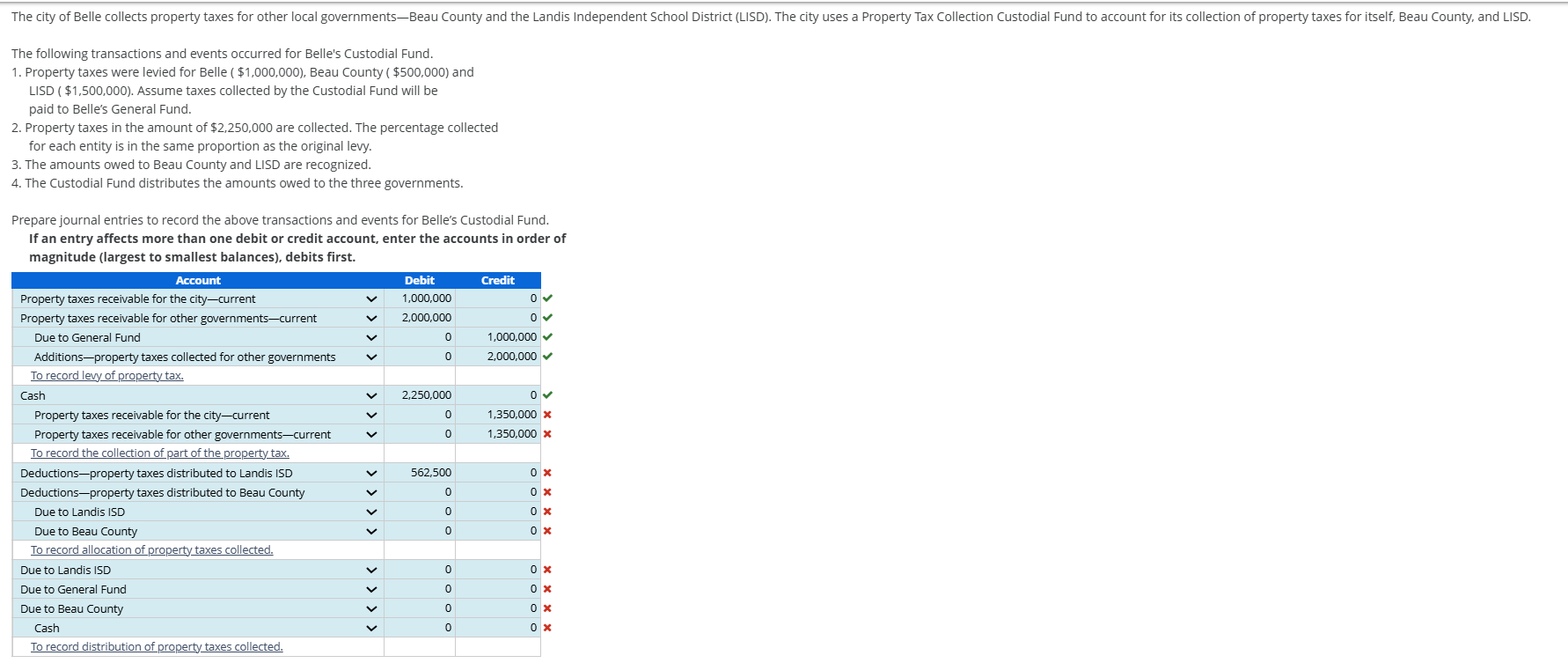Expand Due to General Fund dropdown in distribution entry
This screenshot has height=663, width=1568.
[x=371, y=589]
